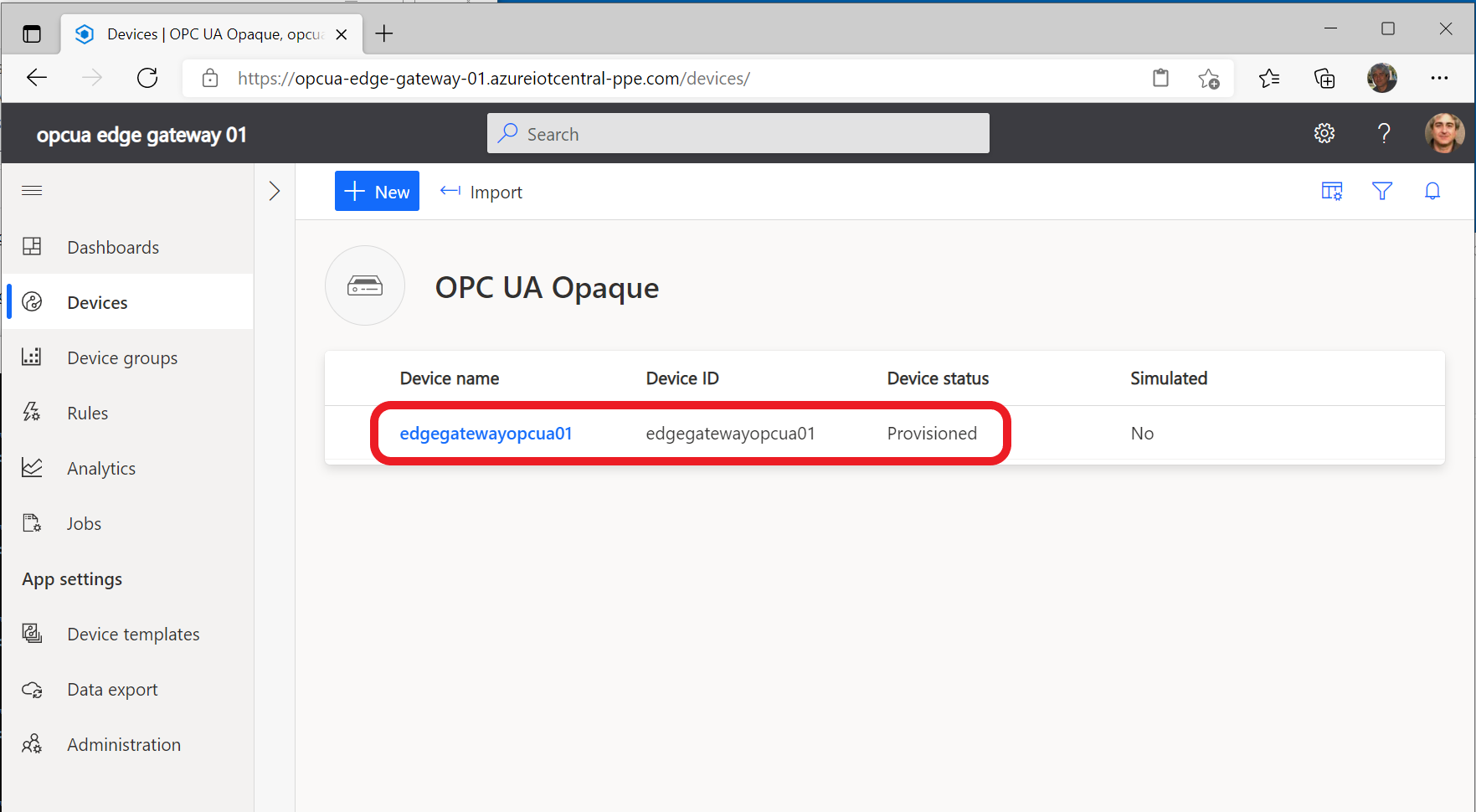Sort by Device ID column

pos(682,378)
